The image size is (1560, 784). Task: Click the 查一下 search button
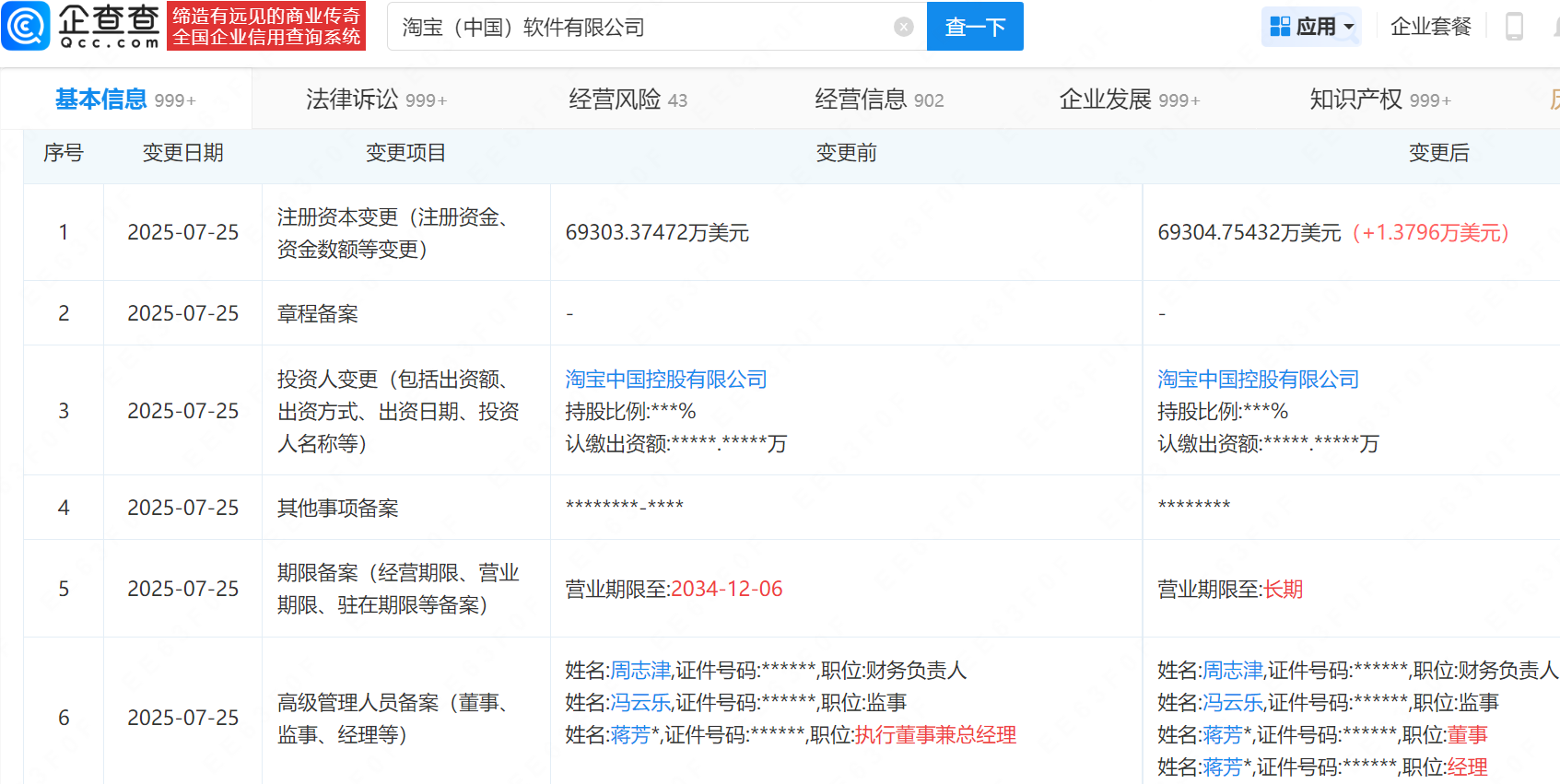click(975, 27)
